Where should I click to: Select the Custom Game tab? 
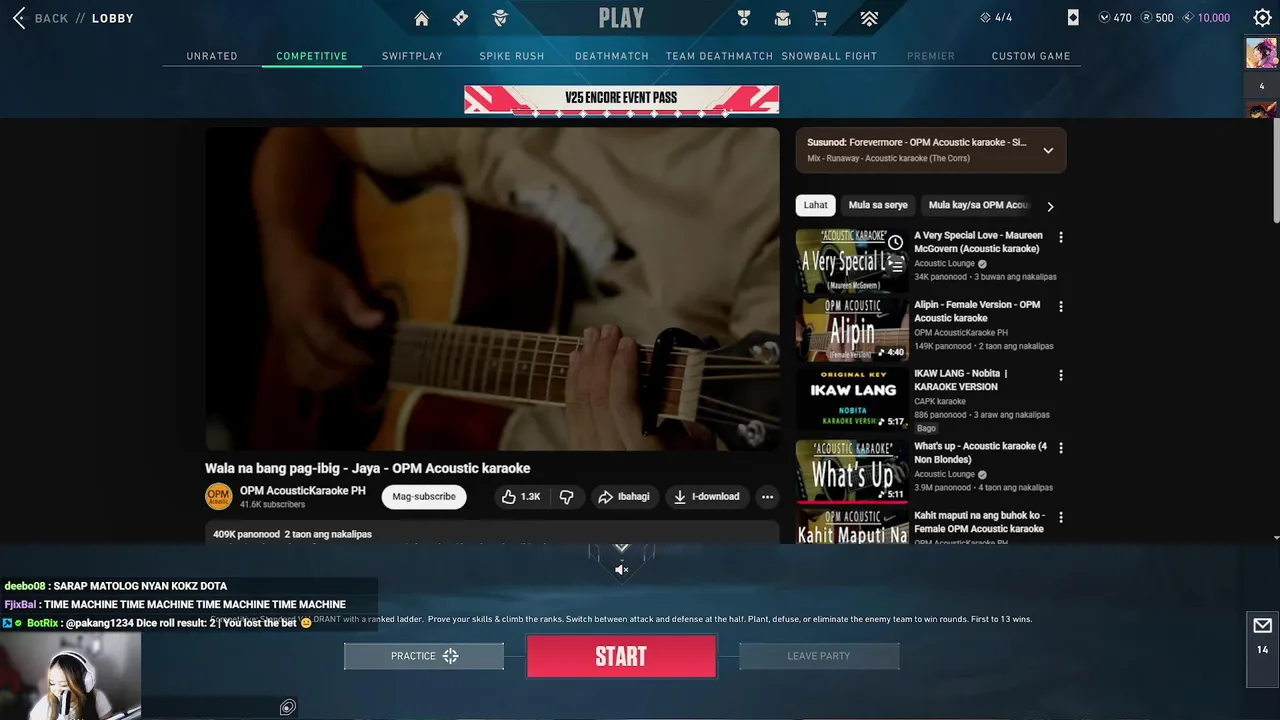click(1031, 56)
